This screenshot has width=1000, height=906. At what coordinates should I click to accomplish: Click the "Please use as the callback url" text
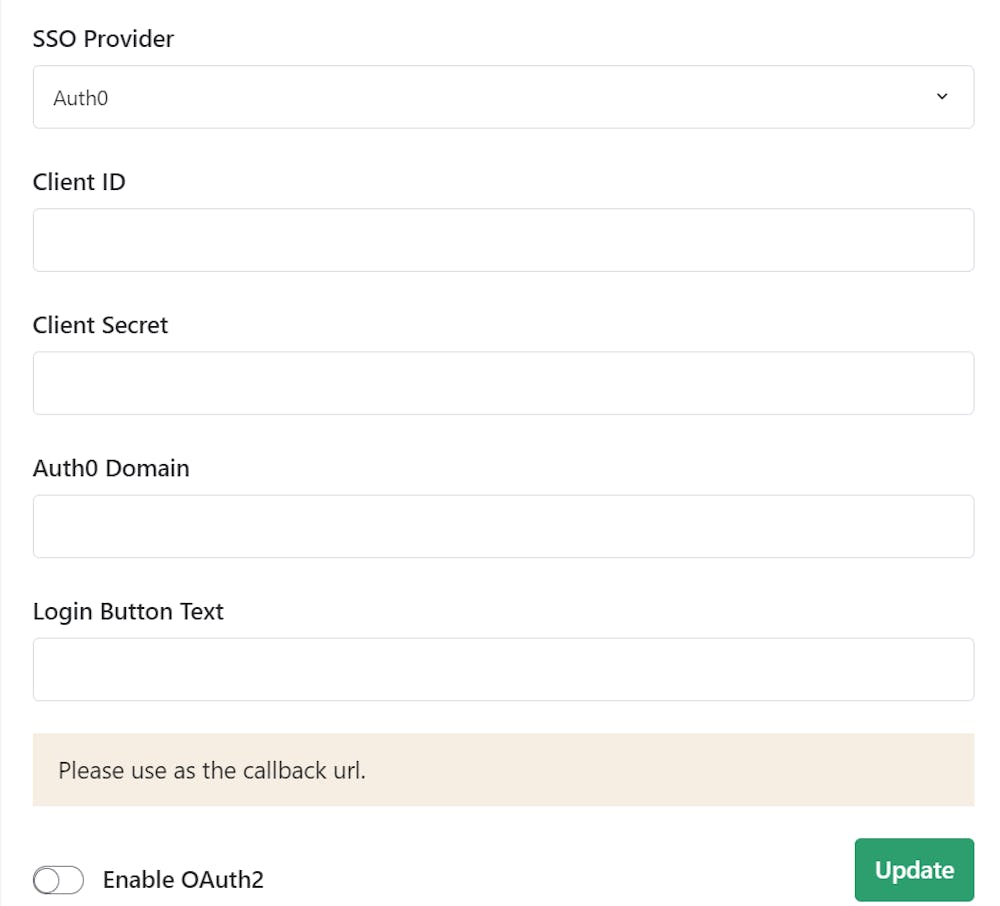pyautogui.click(x=212, y=771)
